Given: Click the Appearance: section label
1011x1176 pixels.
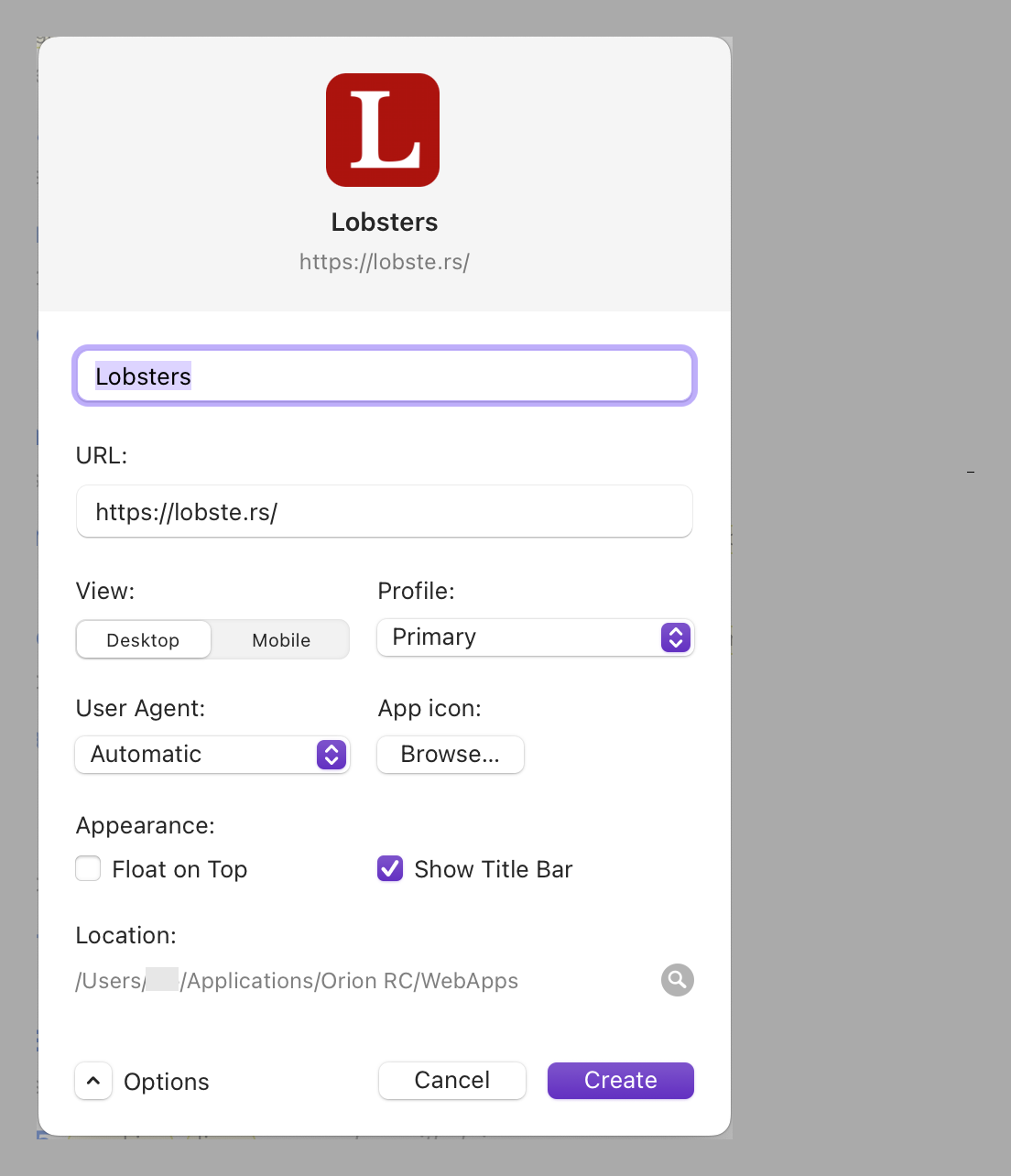Looking at the screenshot, I should point(145,825).
